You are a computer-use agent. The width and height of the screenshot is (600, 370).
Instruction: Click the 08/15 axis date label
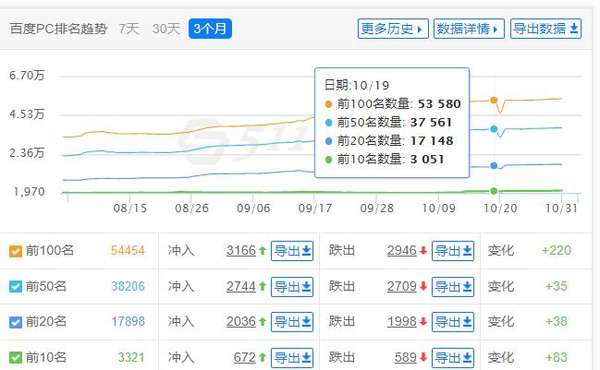(x=130, y=208)
